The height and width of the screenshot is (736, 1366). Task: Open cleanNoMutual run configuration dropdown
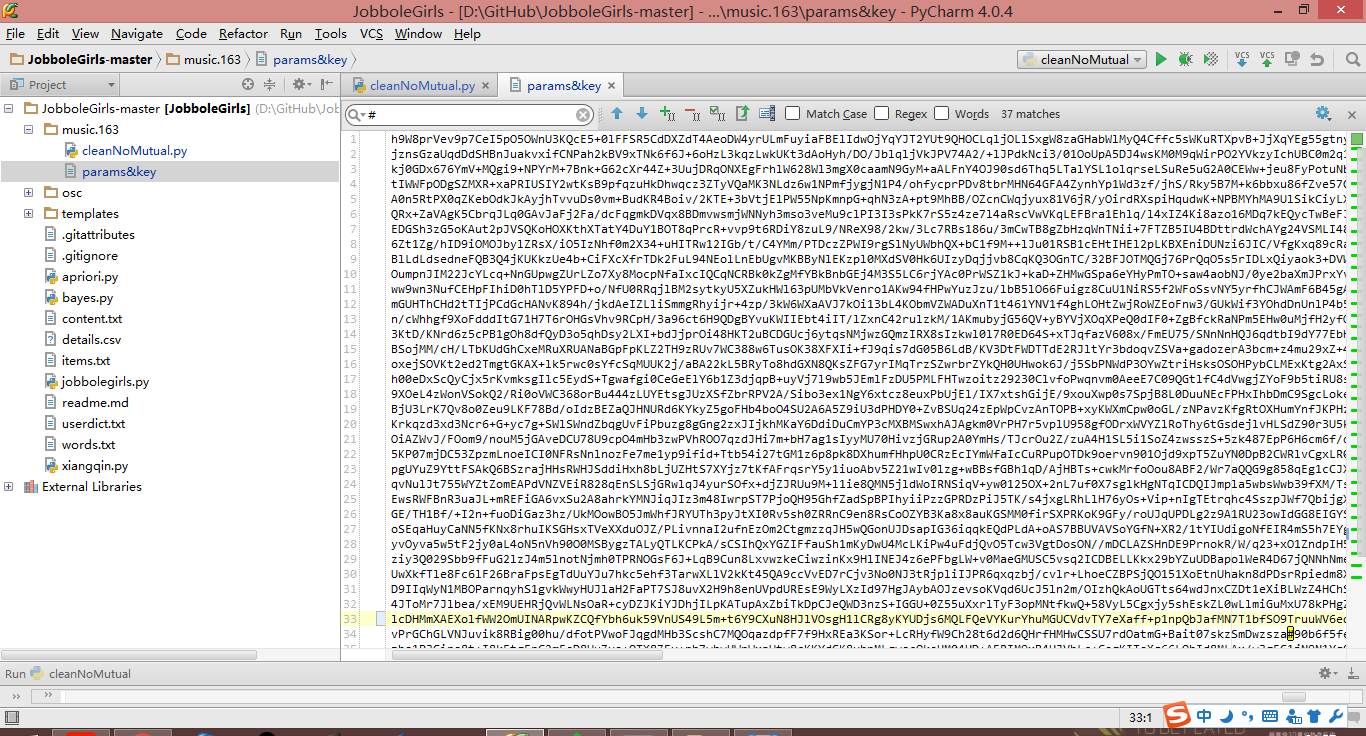pyautogui.click(x=1081, y=60)
